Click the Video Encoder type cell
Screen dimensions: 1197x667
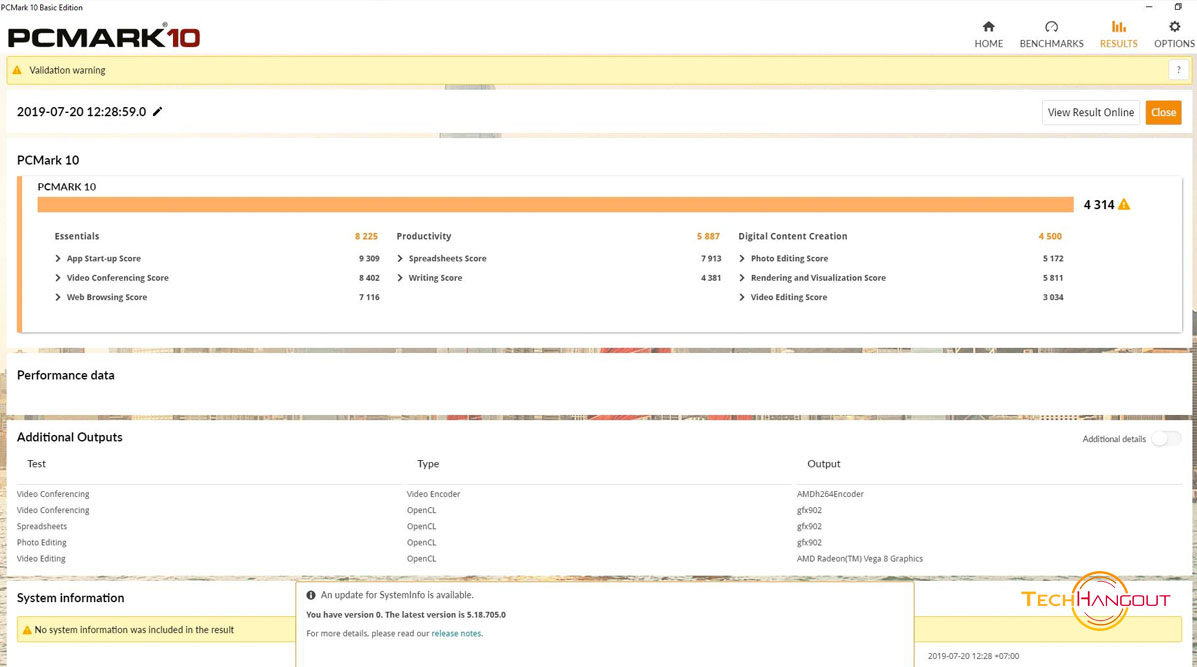[434, 495]
